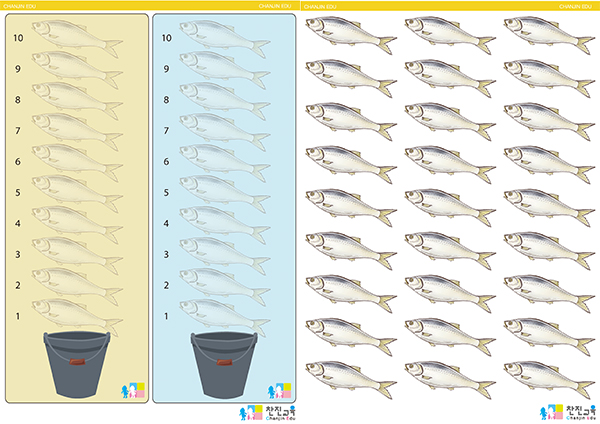Select number 6 in the blue panel
Screen dimensions: 600x424
166,162
